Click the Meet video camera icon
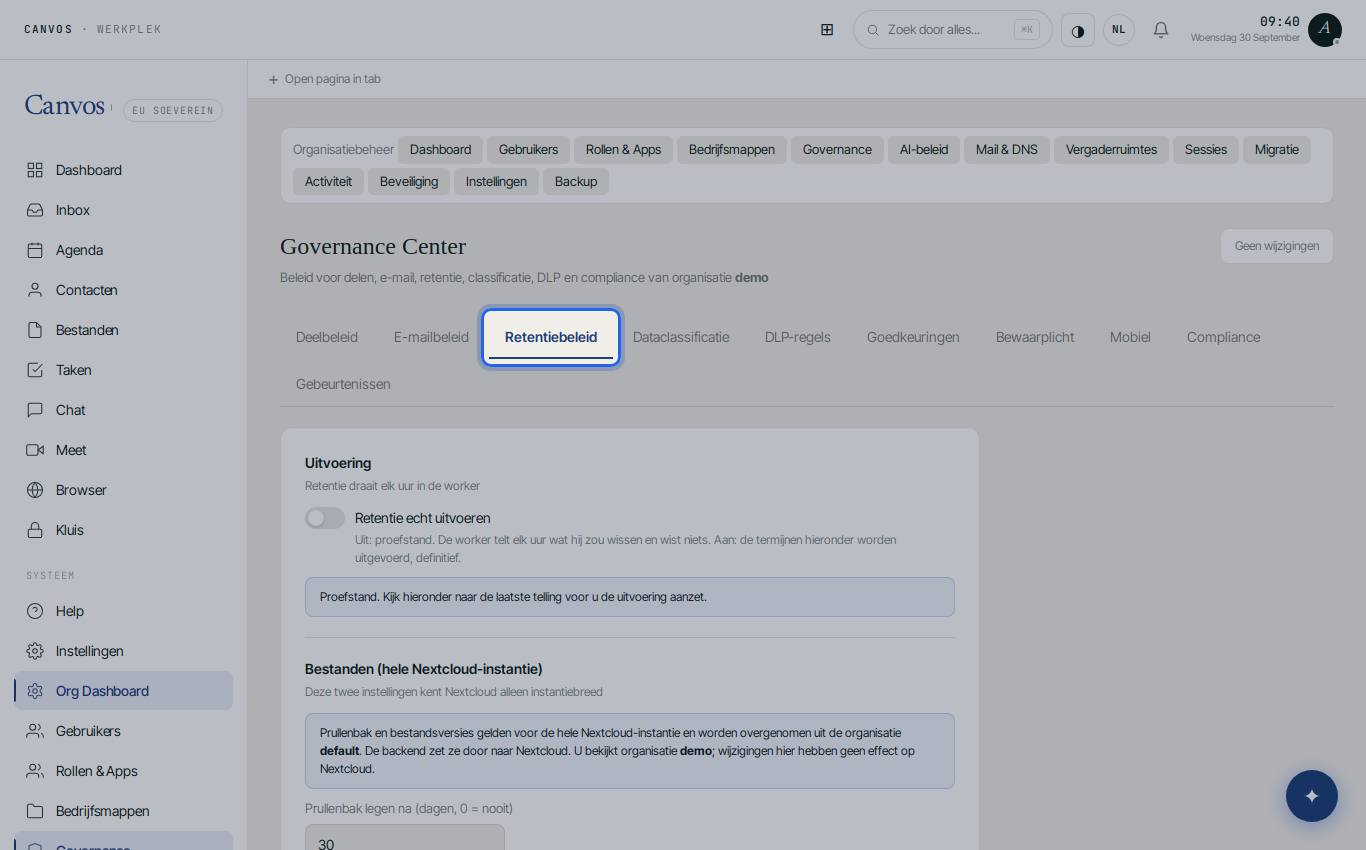Image resolution: width=1366 pixels, height=850 pixels. coord(35,450)
